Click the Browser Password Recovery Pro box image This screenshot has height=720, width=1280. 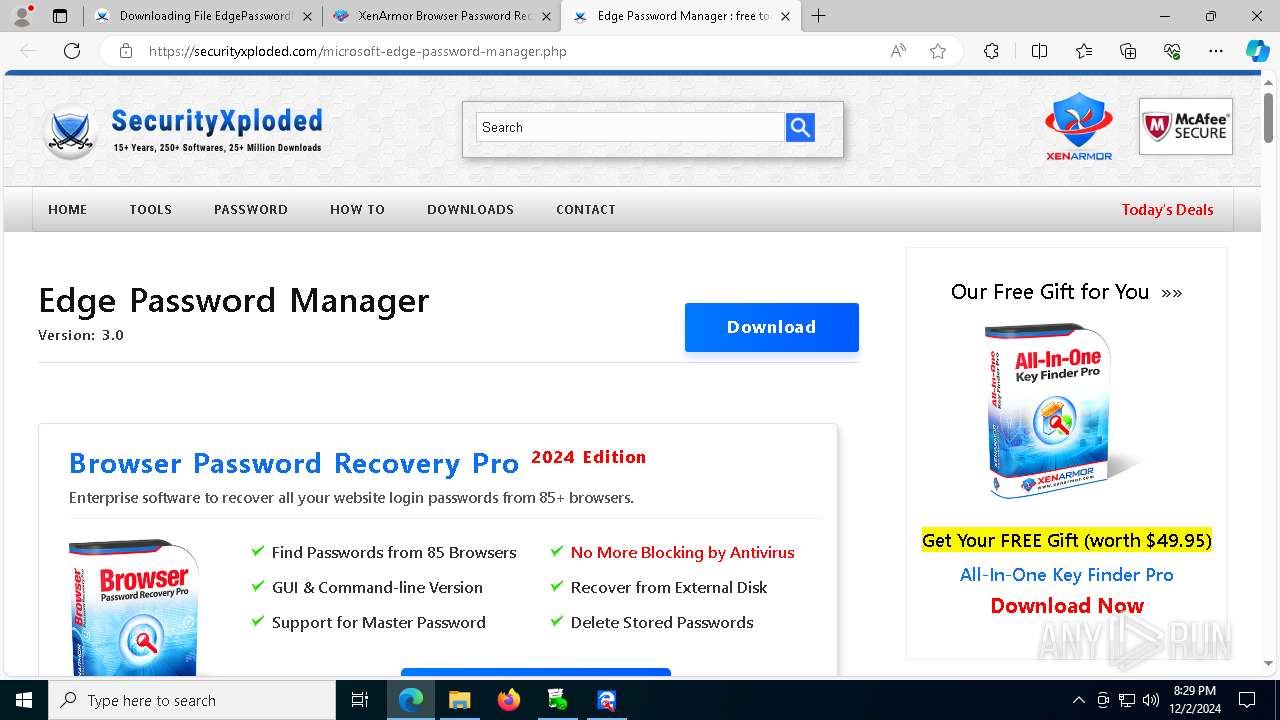point(135,608)
